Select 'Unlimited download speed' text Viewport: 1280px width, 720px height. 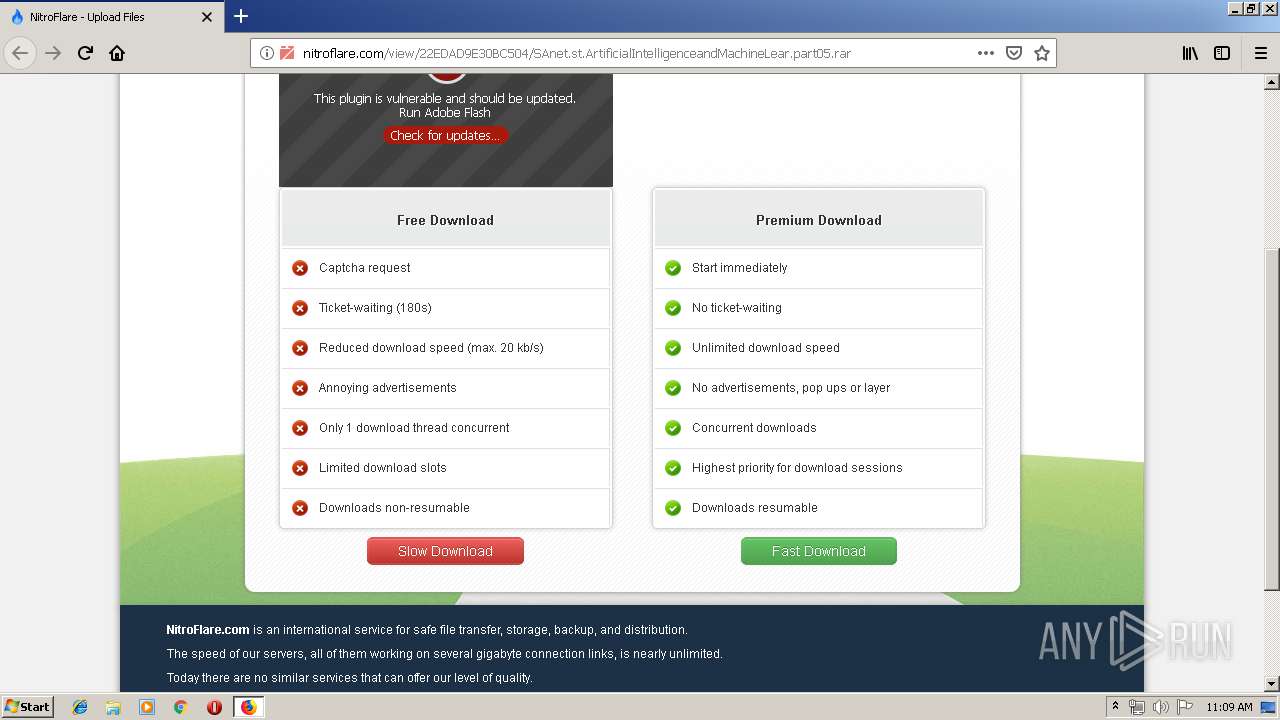(766, 348)
